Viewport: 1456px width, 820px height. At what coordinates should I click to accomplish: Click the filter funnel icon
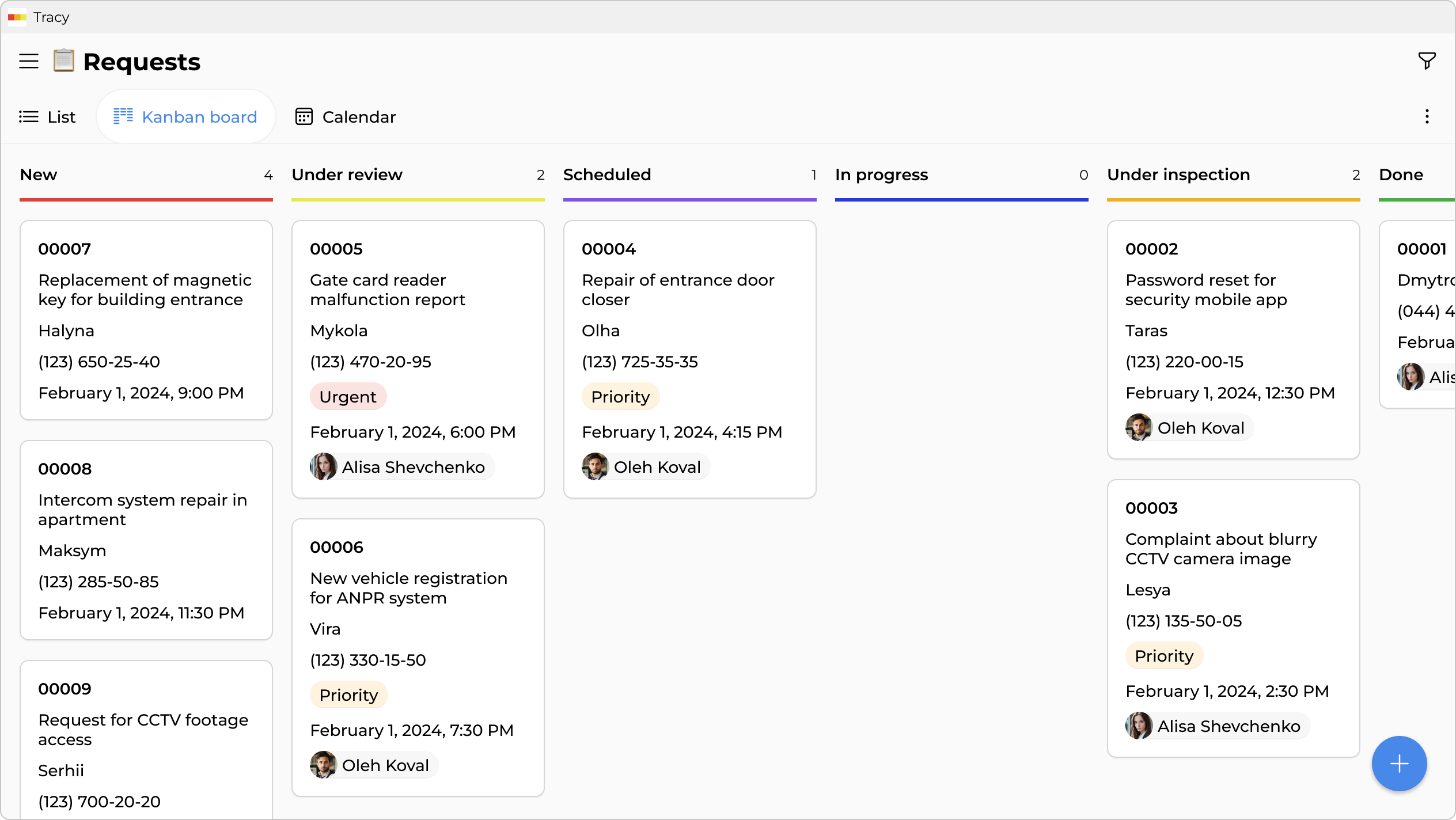[x=1427, y=60]
